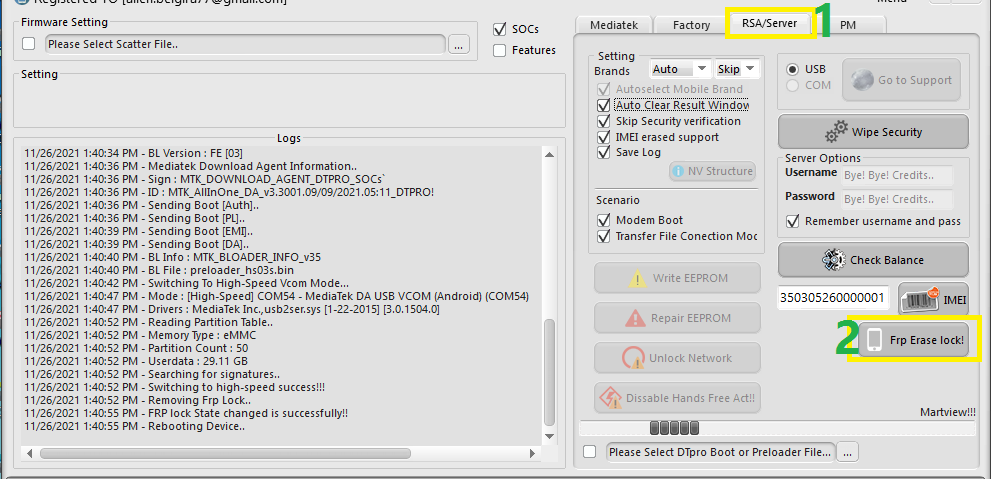Screen dimensions: 991x479
Task: Click the globe icon on Go to Support
Action: (862, 80)
